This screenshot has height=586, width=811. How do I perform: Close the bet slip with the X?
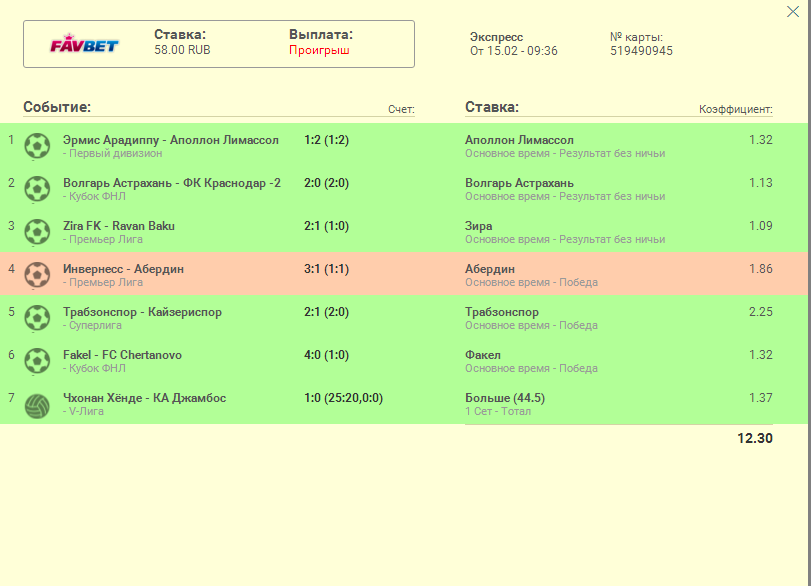792,11
